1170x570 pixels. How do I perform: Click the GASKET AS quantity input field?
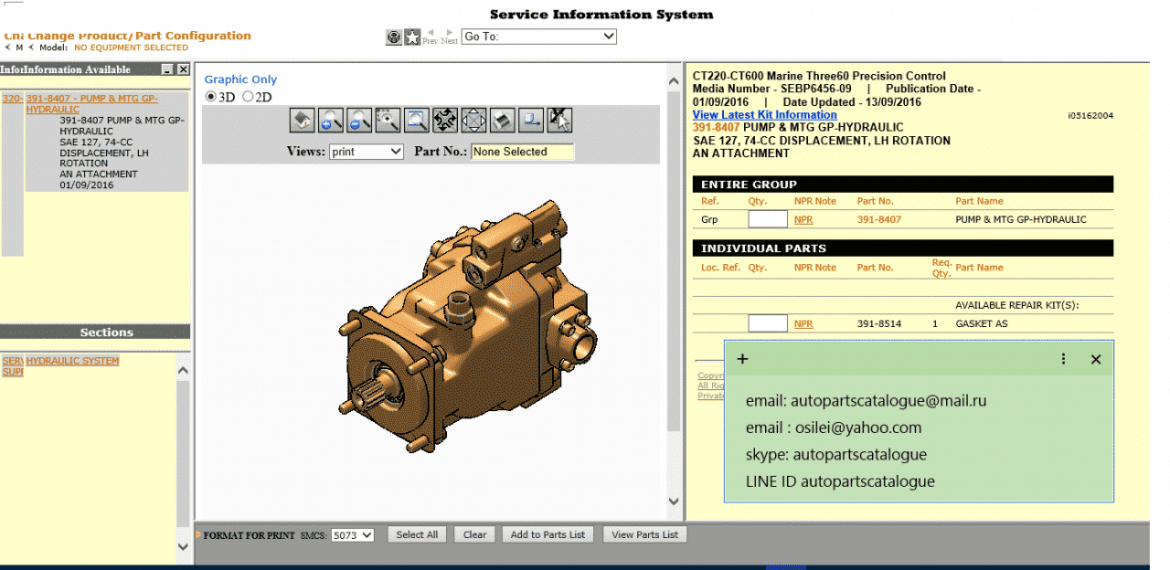768,324
